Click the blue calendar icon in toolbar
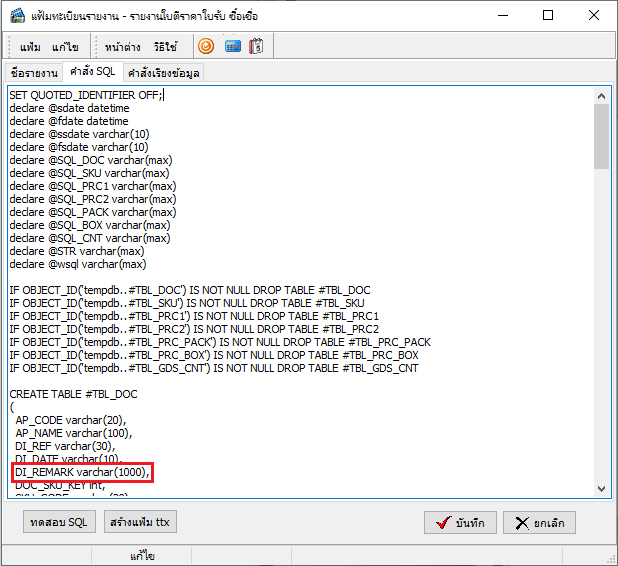The height and width of the screenshot is (566, 618). (232, 46)
